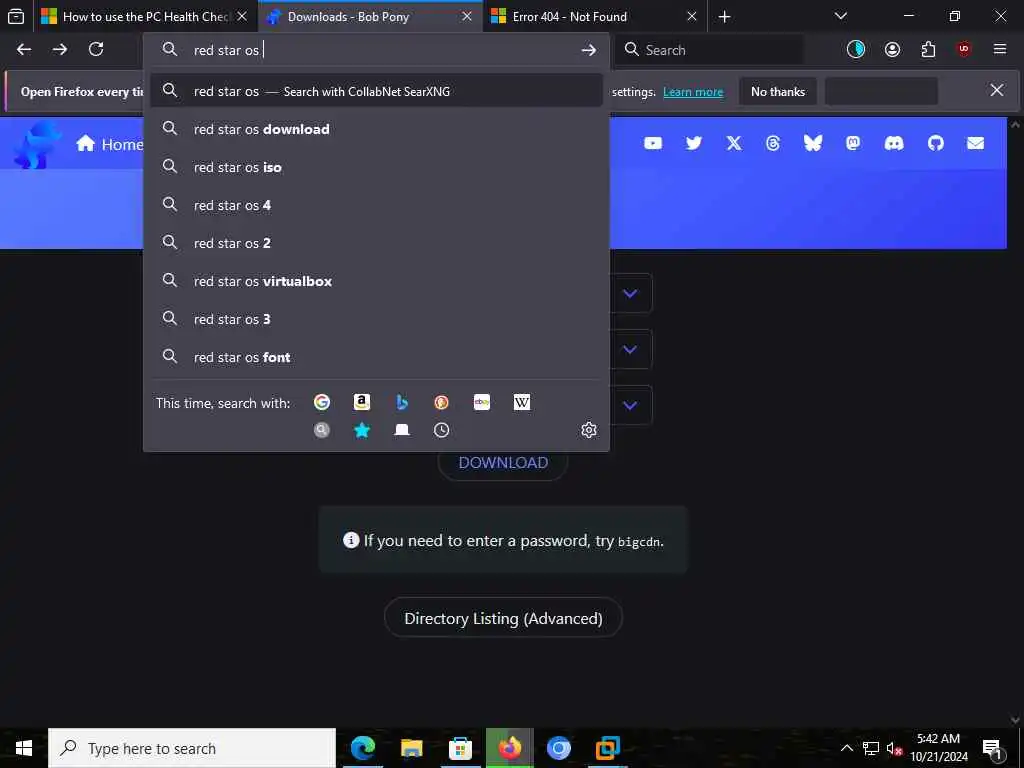The height and width of the screenshot is (768, 1024).
Task: Search bookmarks using the blue star icon
Action: point(362,430)
